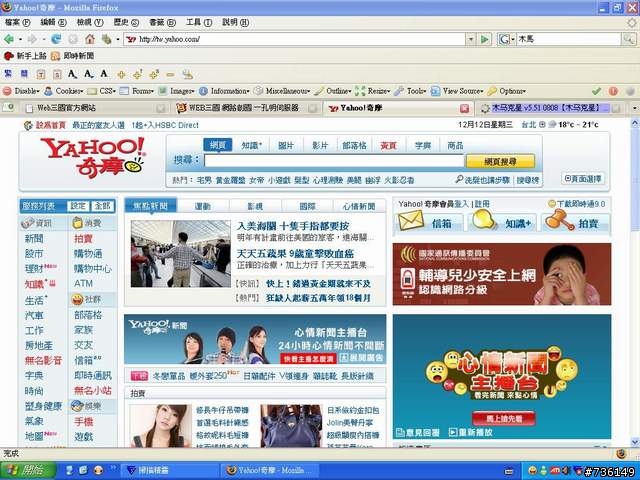The image size is (640, 480).
Task: Expand the Images dropdown menu
Action: (x=177, y=91)
